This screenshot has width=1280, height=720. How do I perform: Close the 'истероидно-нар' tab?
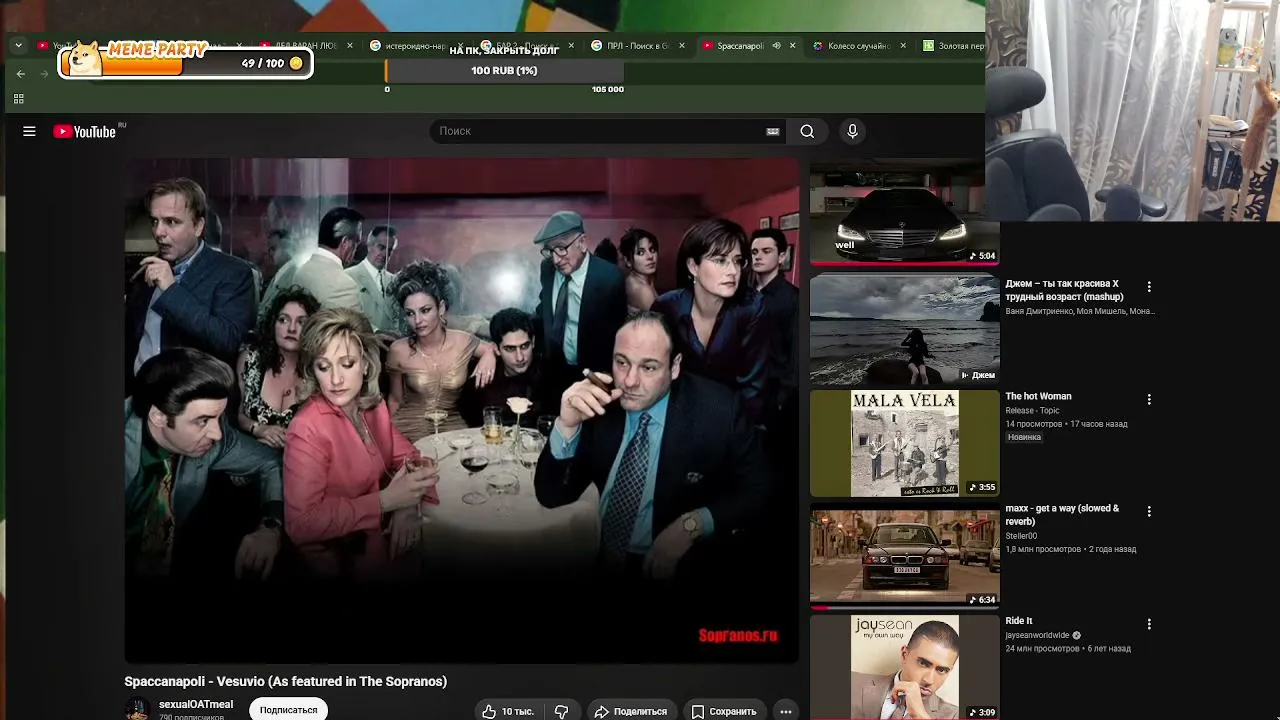(x=460, y=46)
